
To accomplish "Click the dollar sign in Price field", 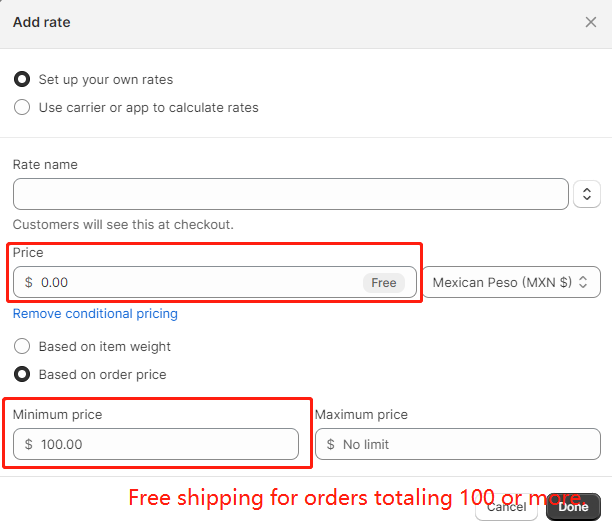I will point(28,282).
